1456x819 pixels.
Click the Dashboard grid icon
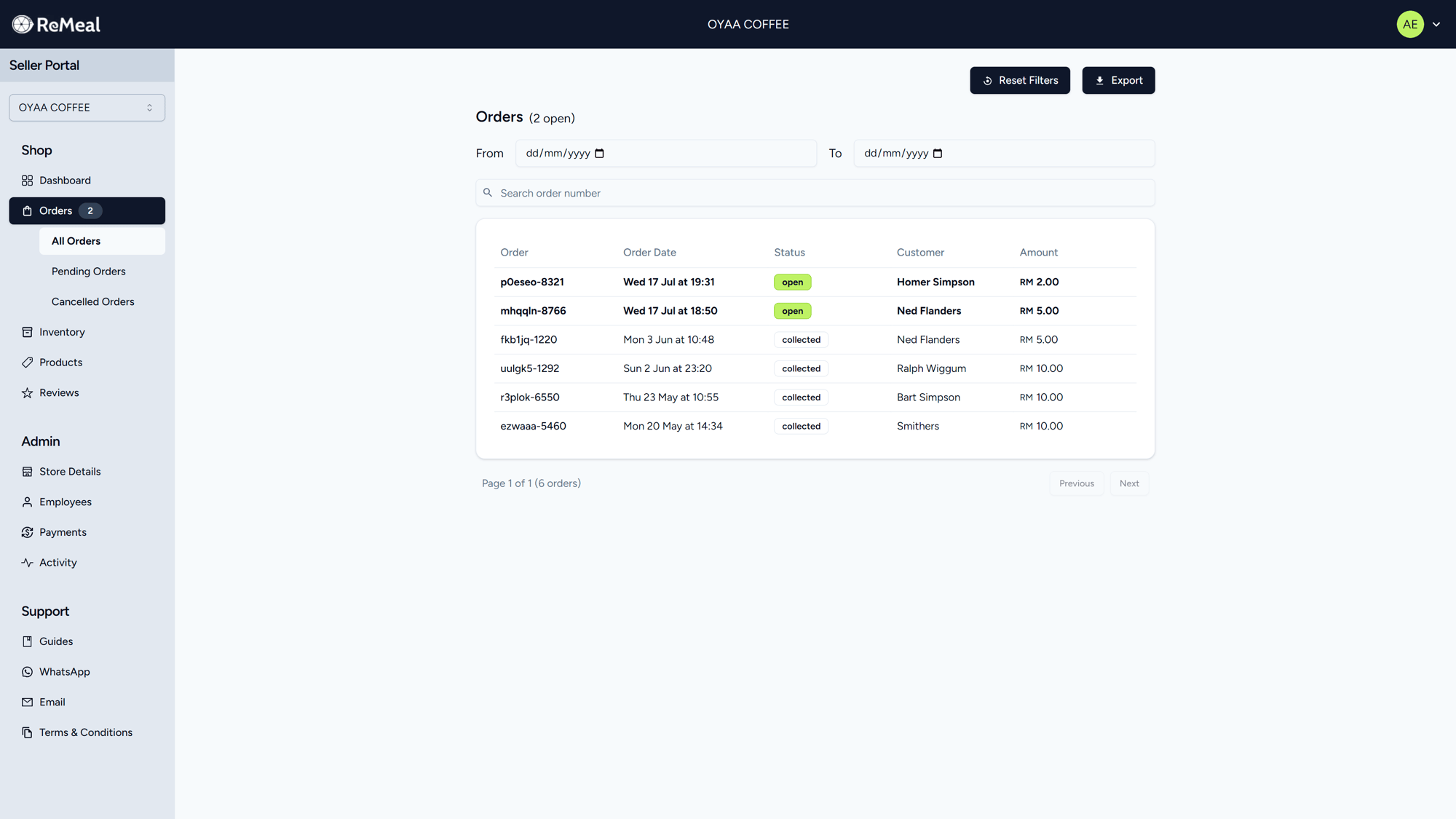pos(27,181)
